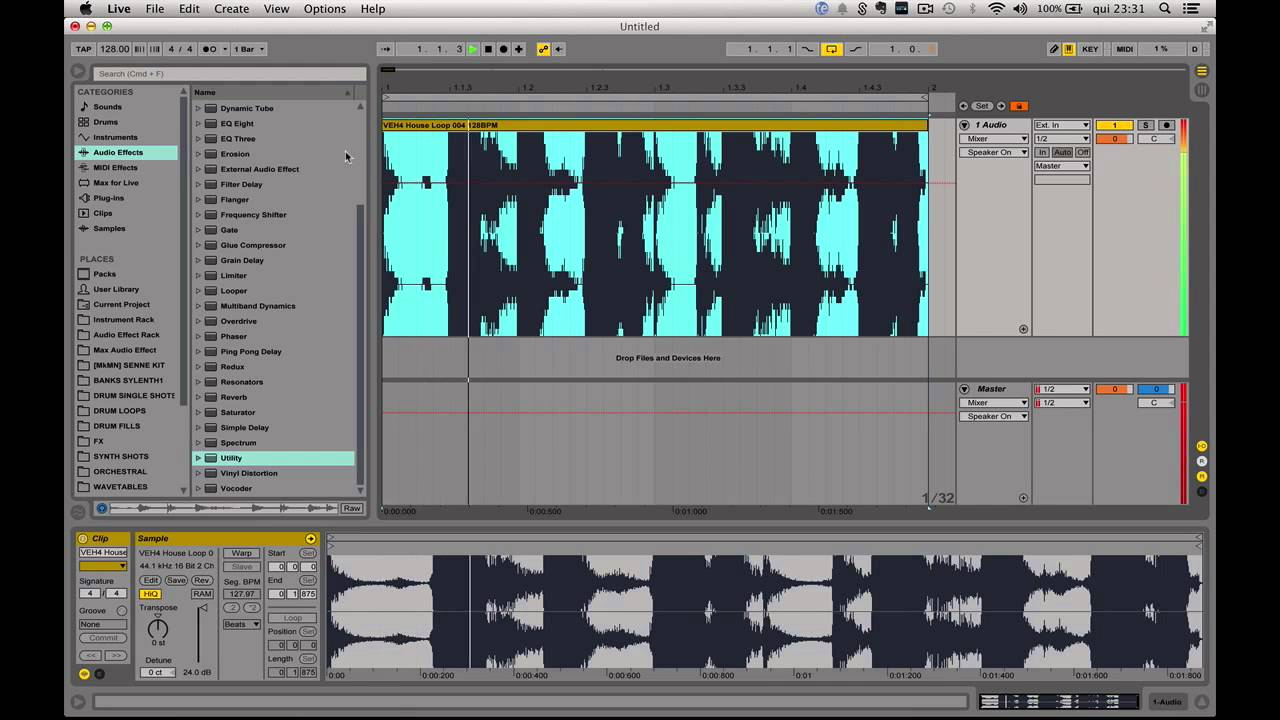Toggle the yellow Automation Arm button
Viewport: 1280px width, 720px height.
pyautogui.click(x=543, y=49)
